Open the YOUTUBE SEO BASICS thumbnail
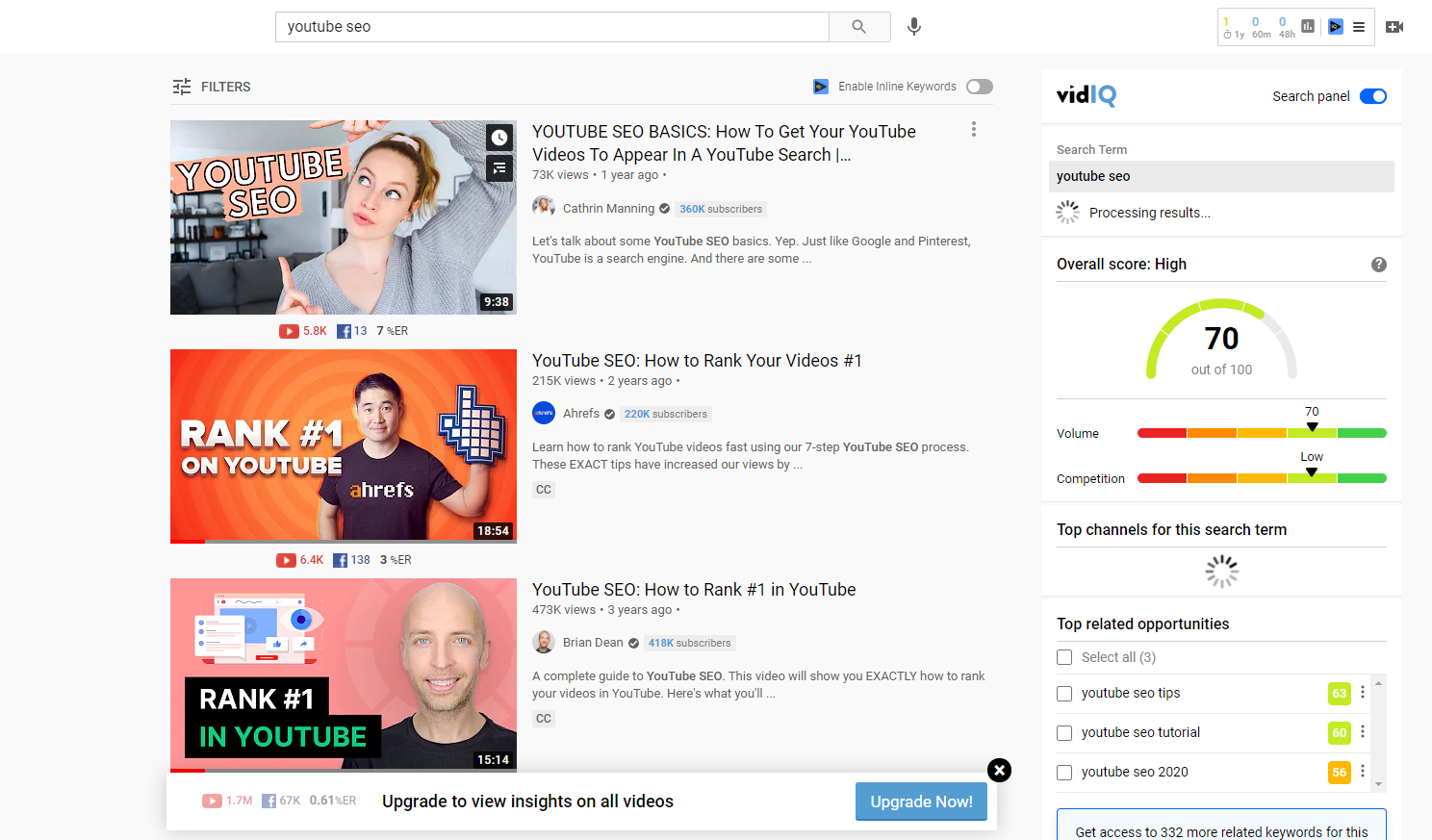The image size is (1432, 840). click(344, 217)
